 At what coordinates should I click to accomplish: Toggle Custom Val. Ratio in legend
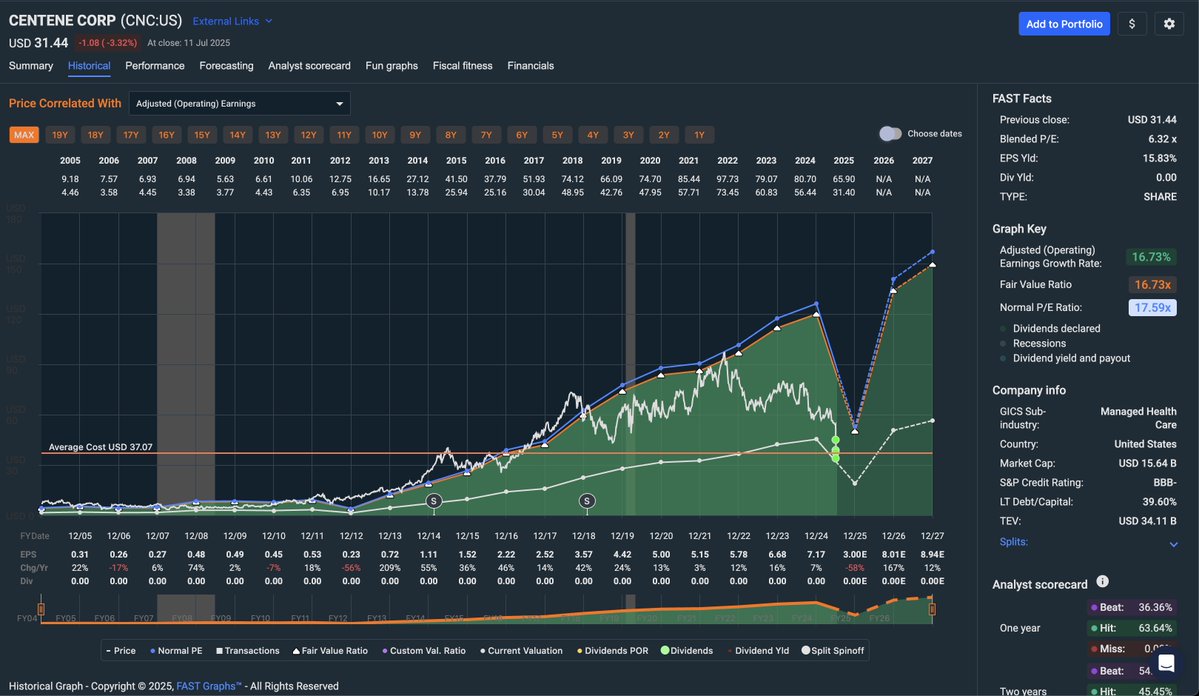[x=424, y=651]
